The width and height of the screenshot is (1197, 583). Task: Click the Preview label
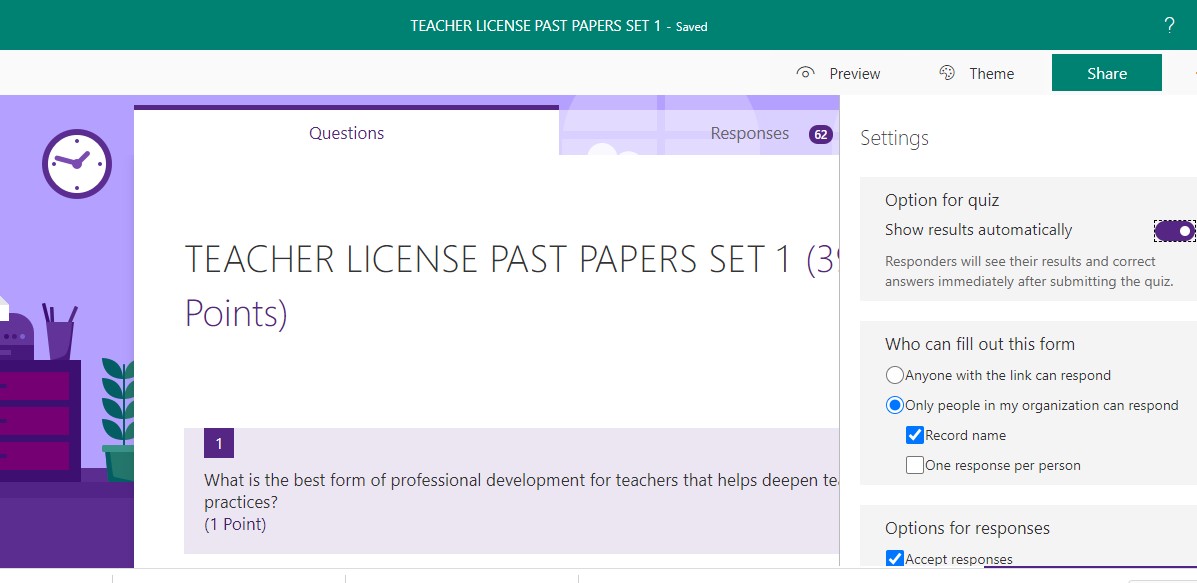pos(855,74)
